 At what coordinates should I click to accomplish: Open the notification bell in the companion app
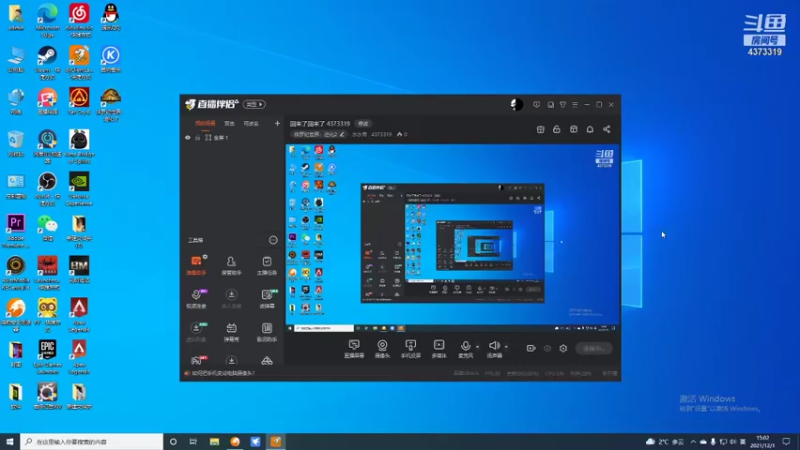point(590,130)
